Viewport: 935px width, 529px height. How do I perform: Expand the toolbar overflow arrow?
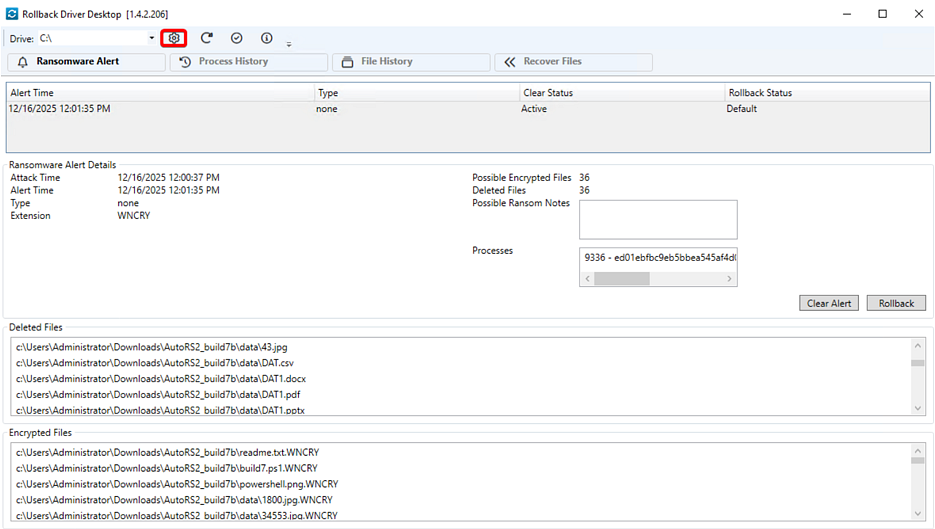[289, 44]
